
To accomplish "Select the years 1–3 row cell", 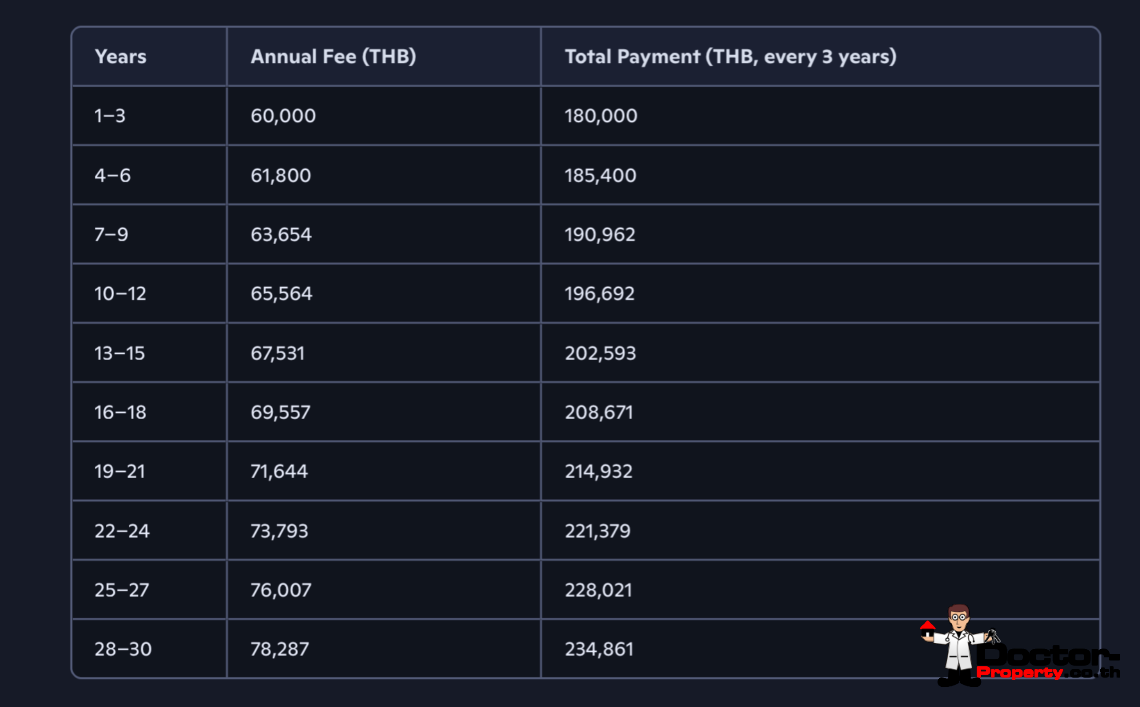I will pos(110,116).
